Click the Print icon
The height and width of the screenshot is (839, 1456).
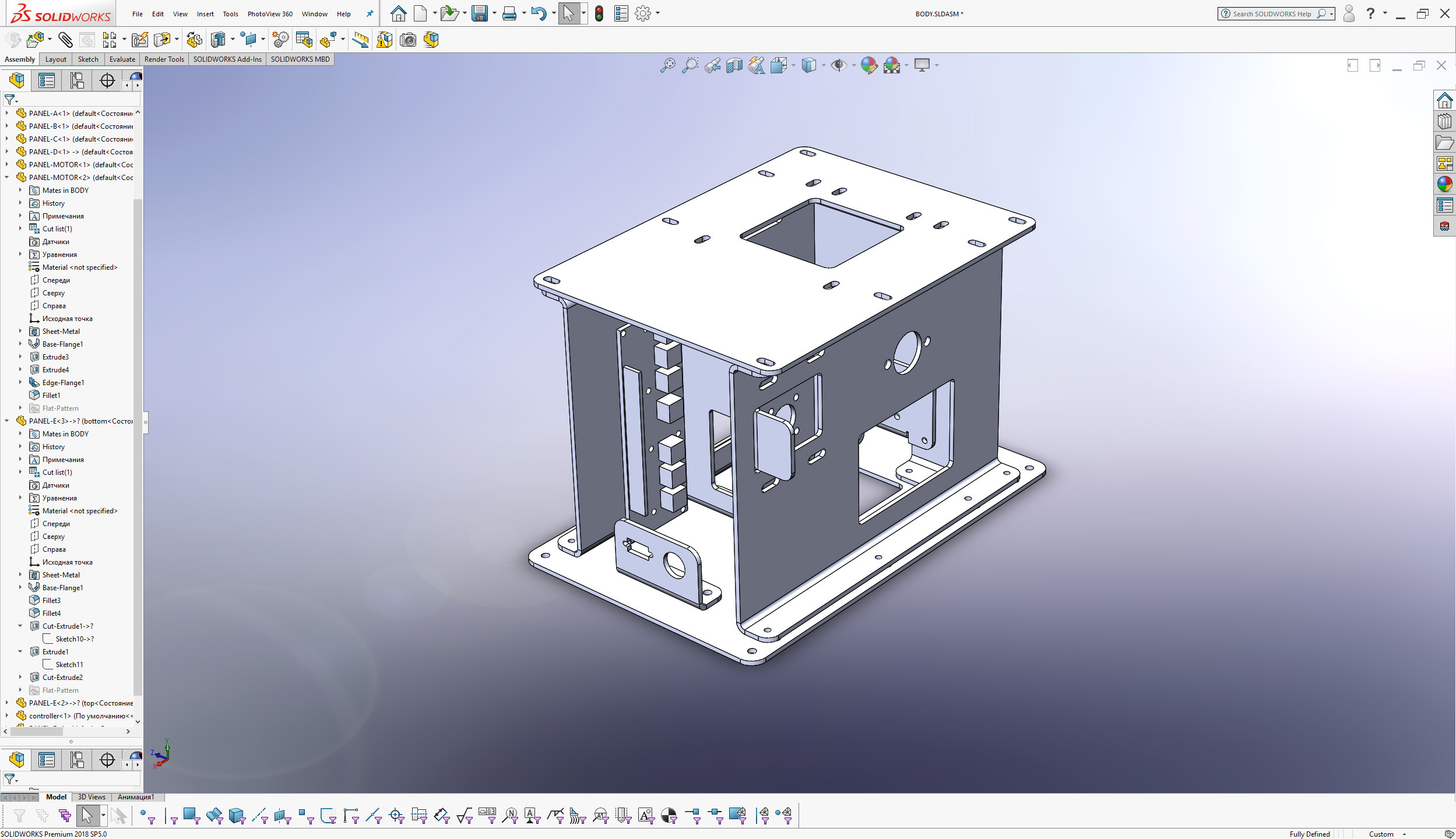pyautogui.click(x=509, y=13)
